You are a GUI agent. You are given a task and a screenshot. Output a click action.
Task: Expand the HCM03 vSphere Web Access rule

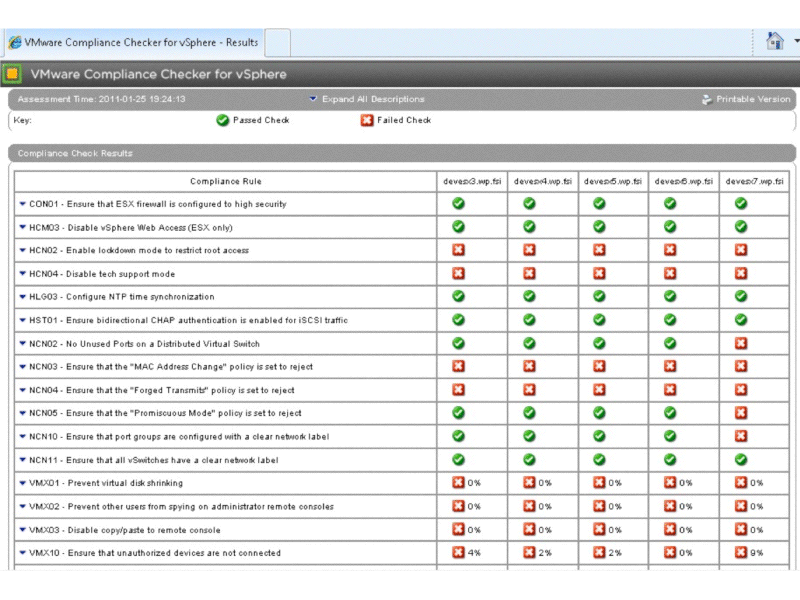(22, 227)
